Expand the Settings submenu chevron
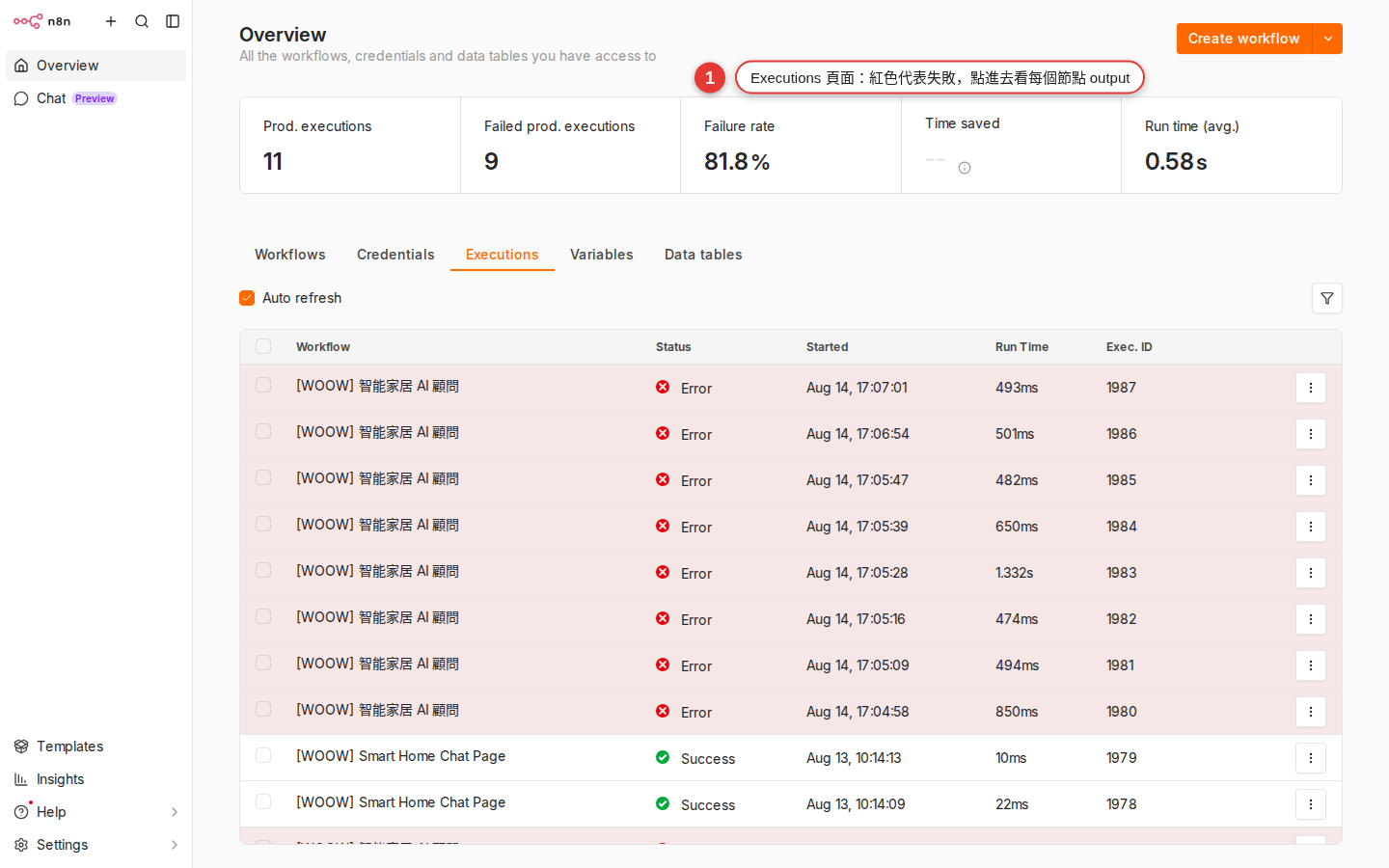The width and height of the screenshot is (1389, 868). point(175,845)
